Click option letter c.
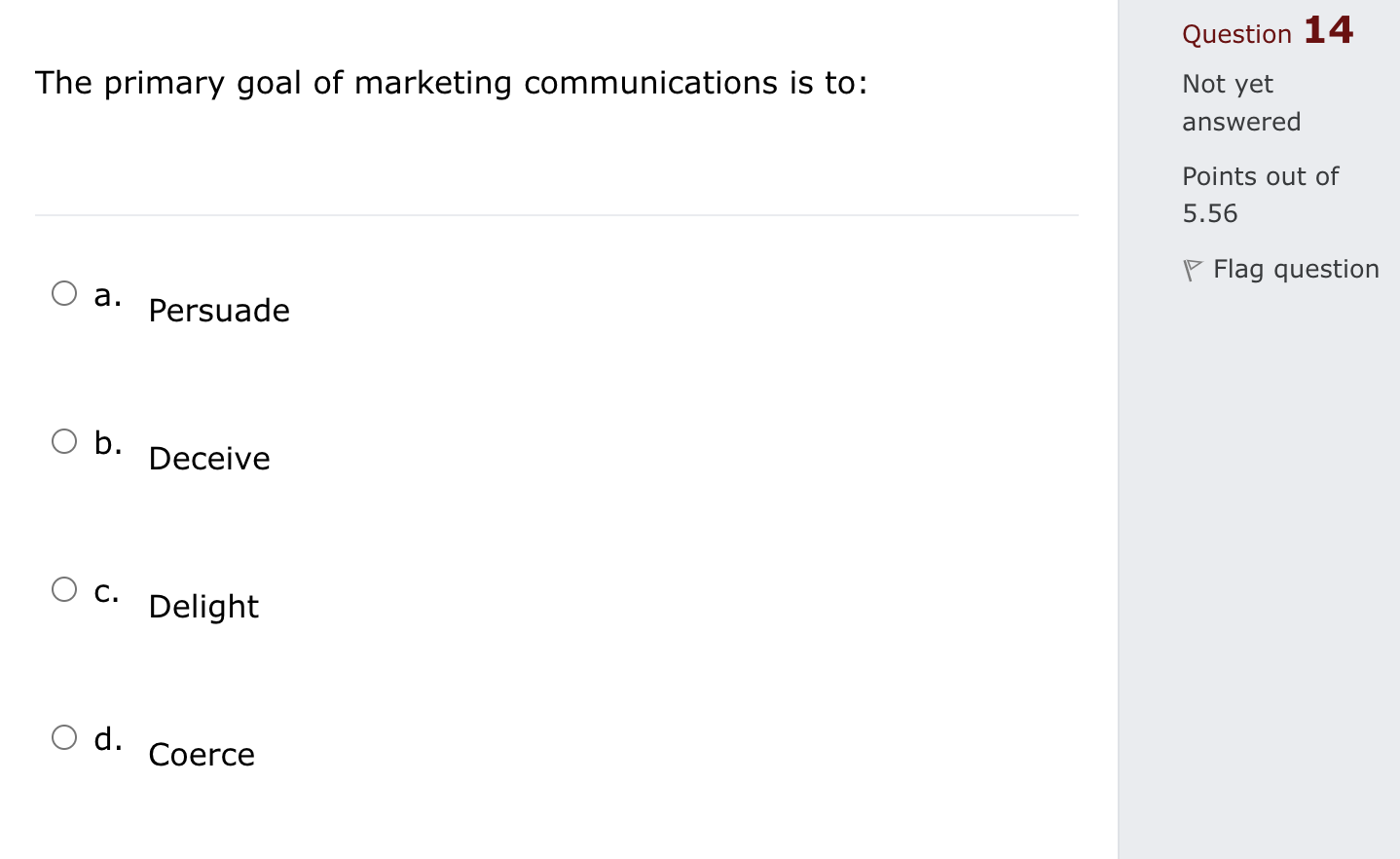Screen dimensions: 1400x859 107,591
